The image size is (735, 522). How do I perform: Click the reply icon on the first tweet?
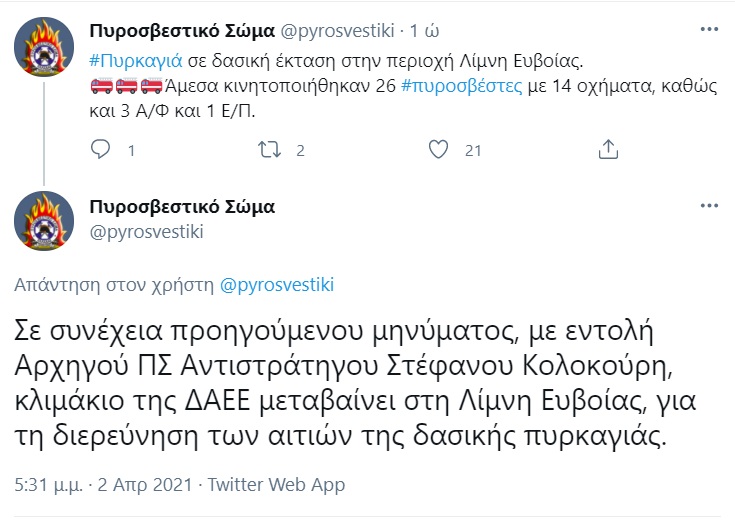point(100,149)
